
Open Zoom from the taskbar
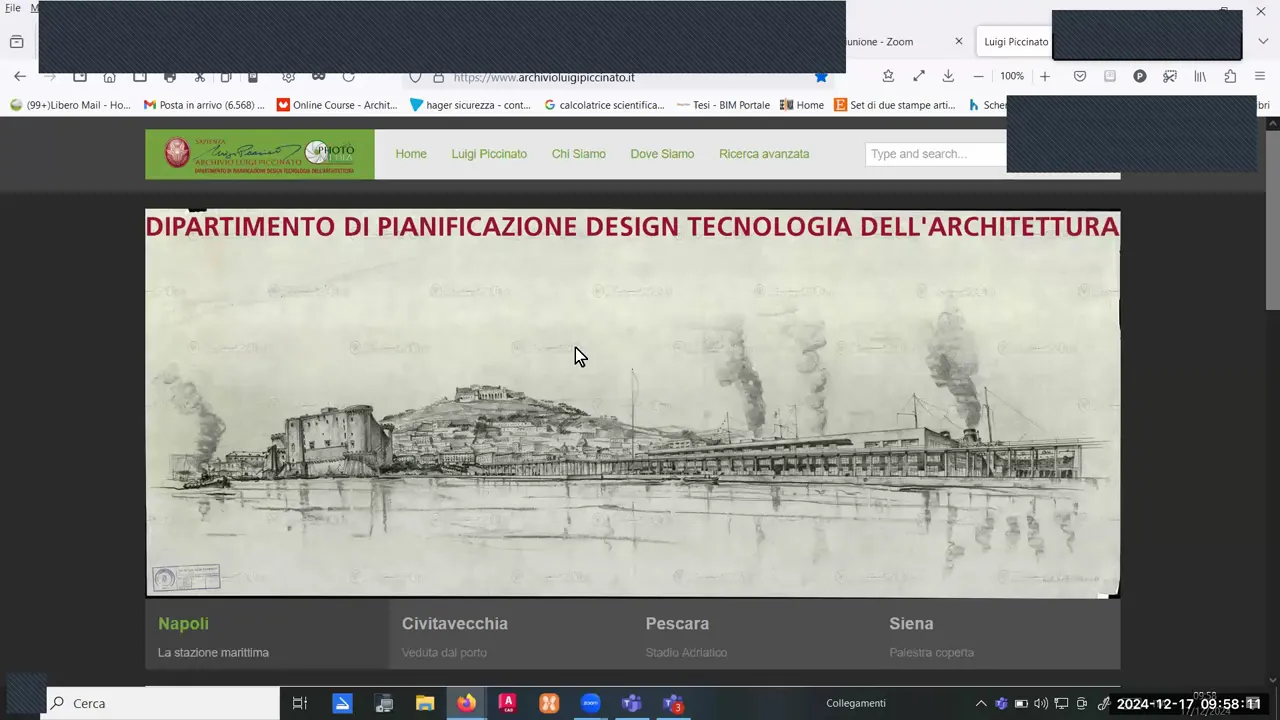coord(590,703)
